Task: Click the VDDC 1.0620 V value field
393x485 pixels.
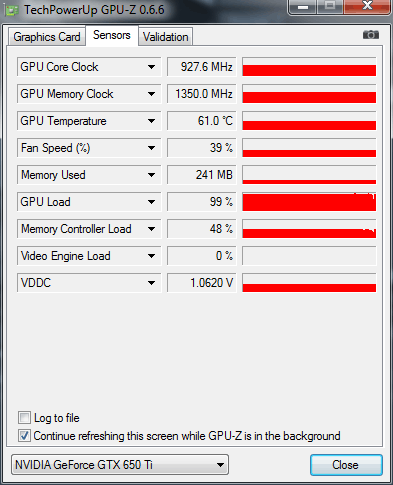Action: 202,283
